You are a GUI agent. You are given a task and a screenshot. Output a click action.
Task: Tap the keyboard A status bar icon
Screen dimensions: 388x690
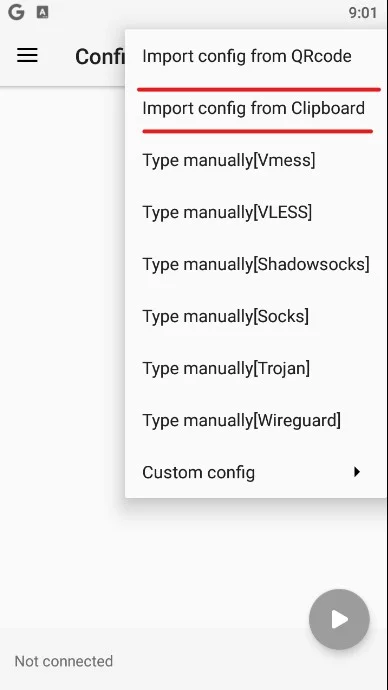42,13
